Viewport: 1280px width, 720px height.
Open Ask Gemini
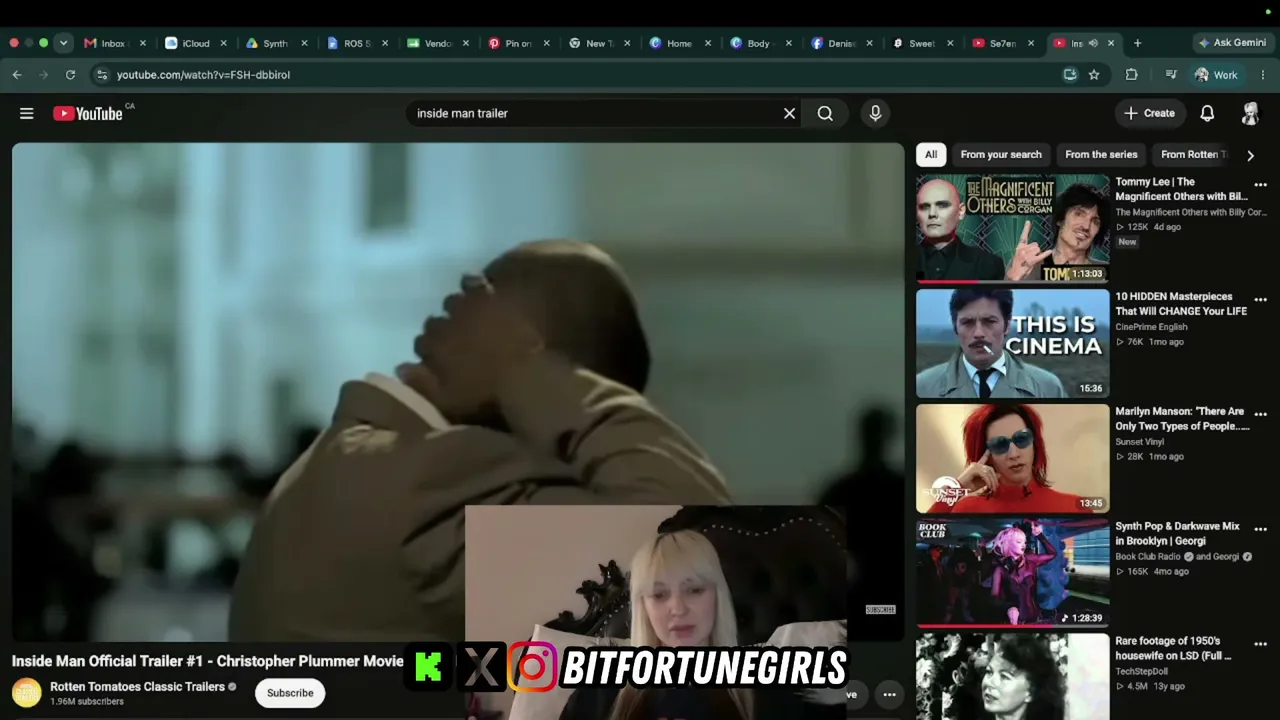pyautogui.click(x=1232, y=43)
